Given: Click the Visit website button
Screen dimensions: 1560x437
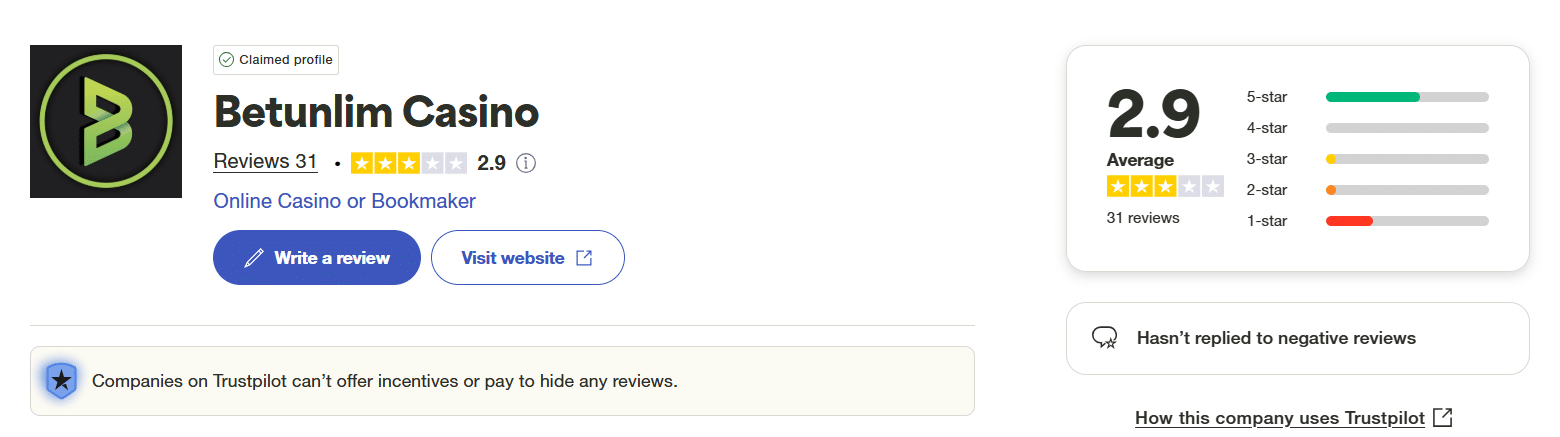Looking at the screenshot, I should tap(527, 258).
